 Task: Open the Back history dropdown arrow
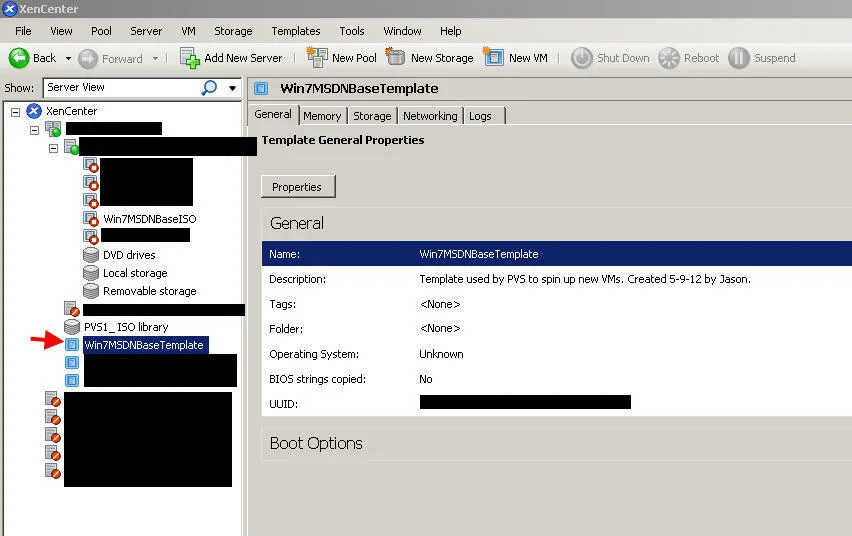tap(68, 58)
